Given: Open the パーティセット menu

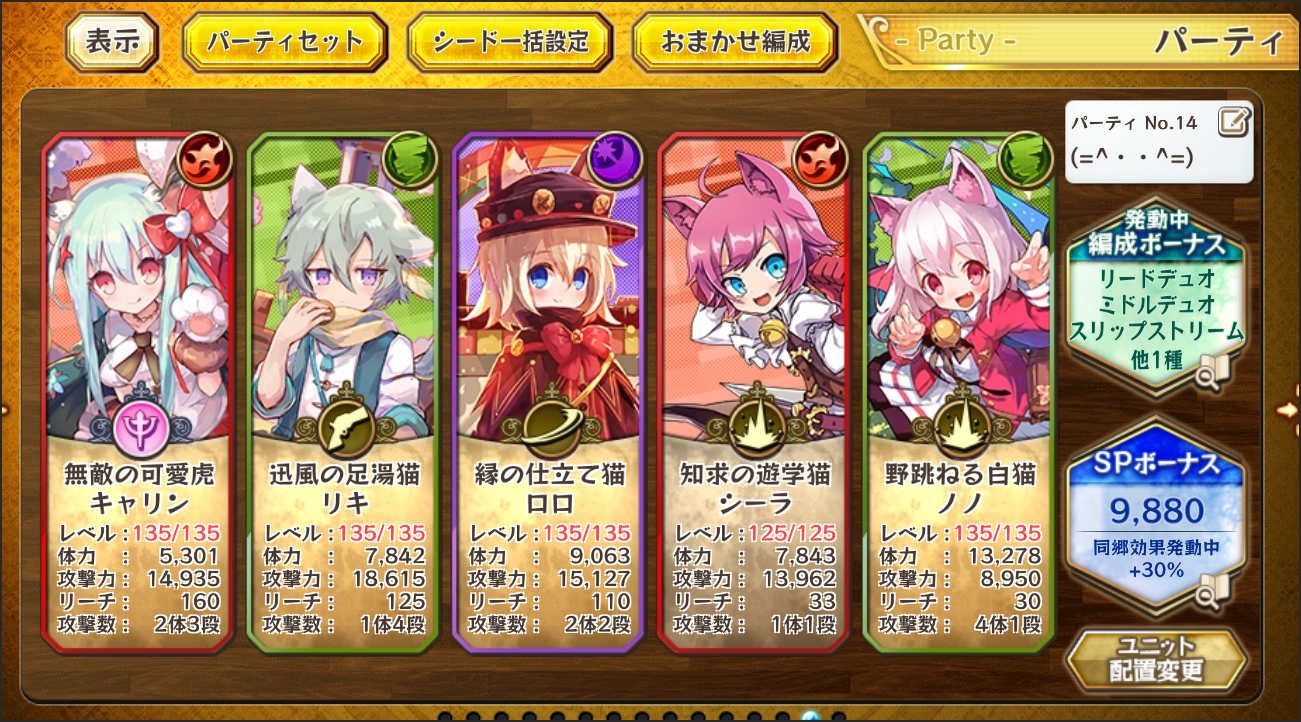Looking at the screenshot, I should click(x=285, y=41).
